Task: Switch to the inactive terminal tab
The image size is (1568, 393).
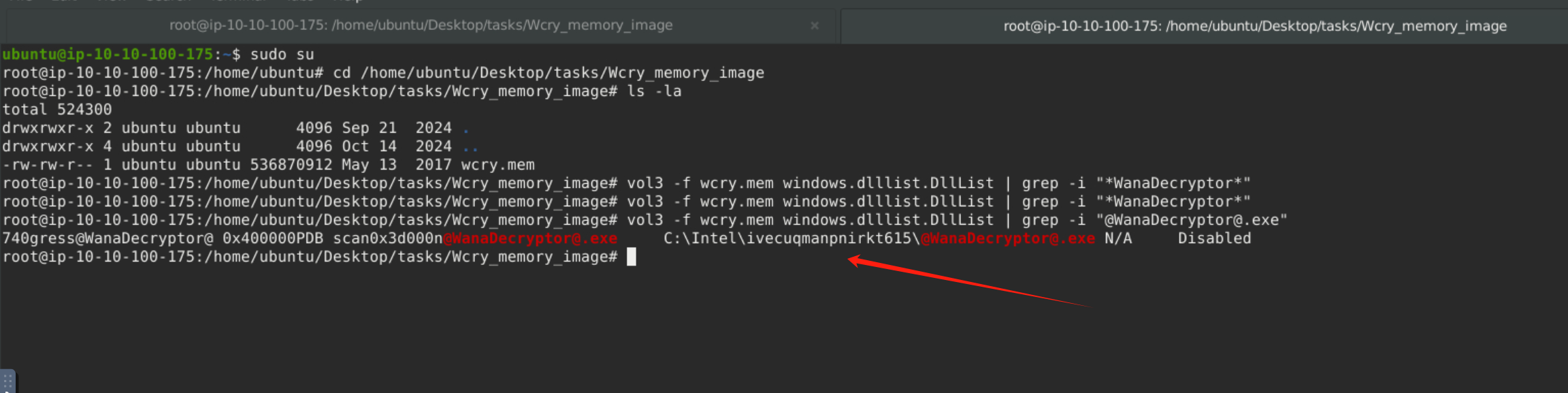Action: click(x=421, y=26)
